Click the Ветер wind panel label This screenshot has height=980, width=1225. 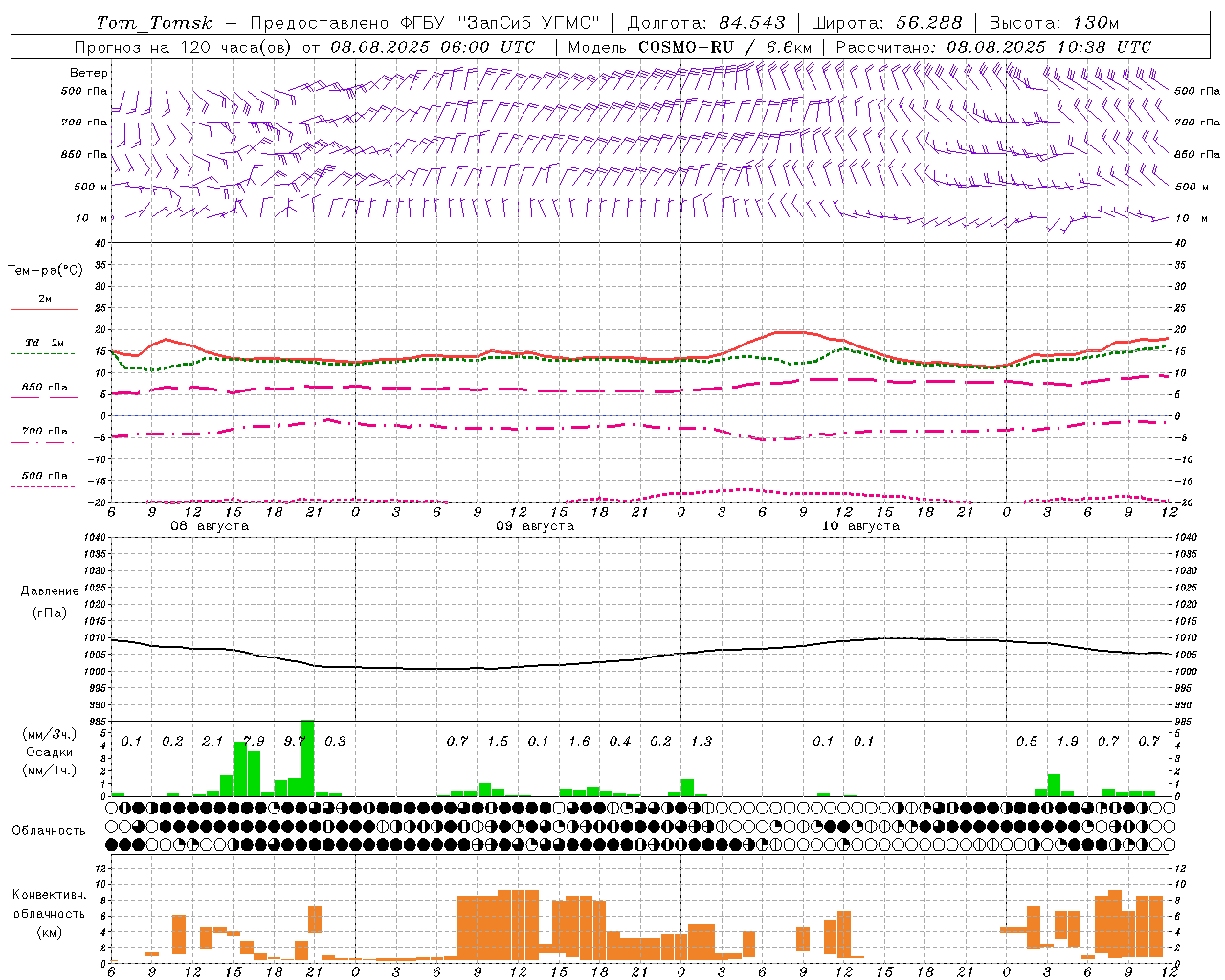tap(89, 73)
